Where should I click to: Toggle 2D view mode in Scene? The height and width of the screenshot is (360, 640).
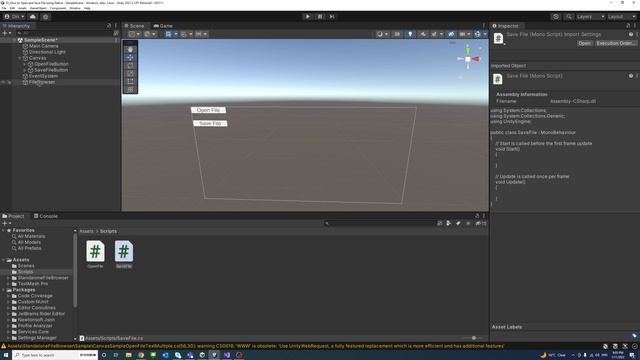pos(397,34)
